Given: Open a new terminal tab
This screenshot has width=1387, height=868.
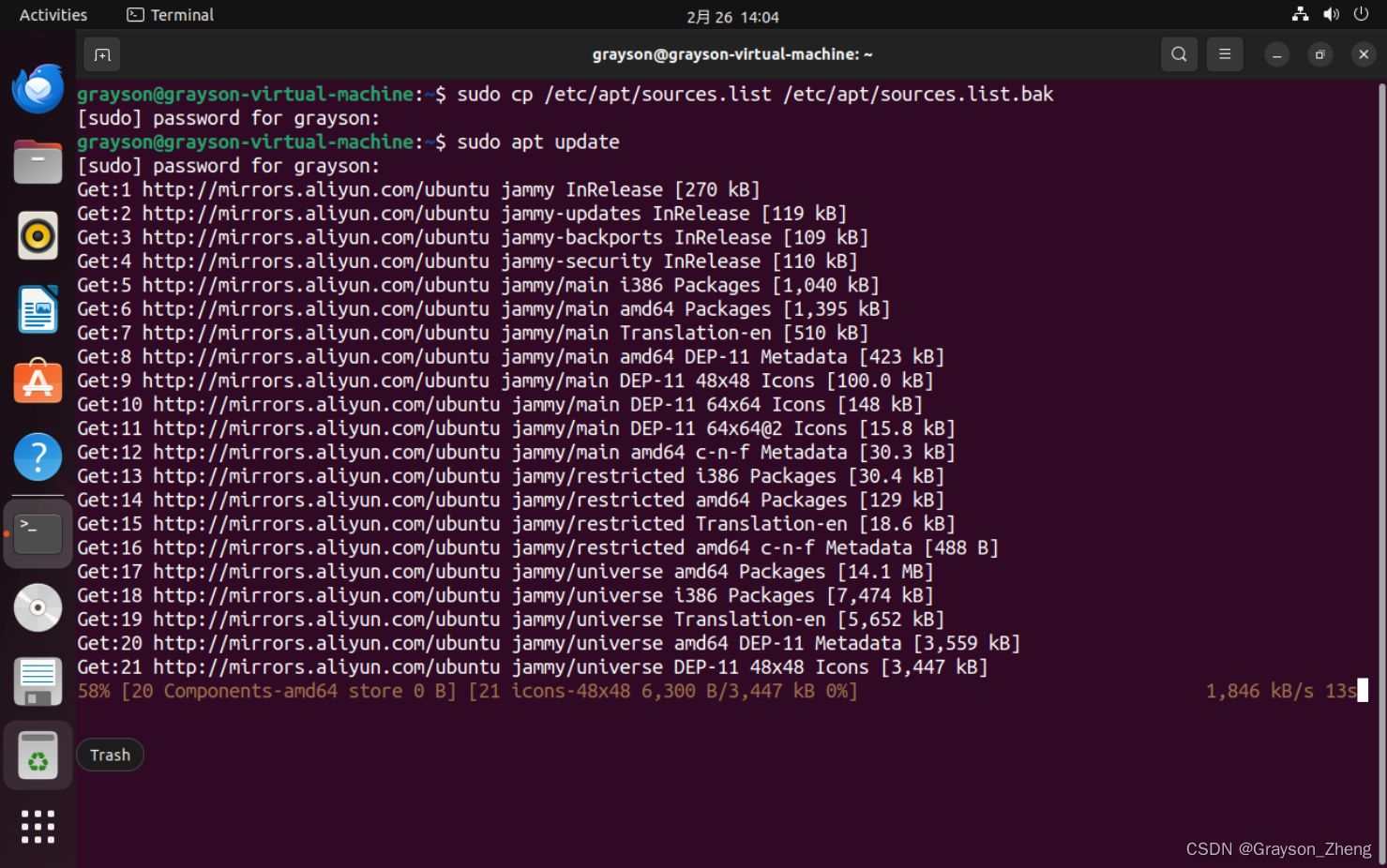Looking at the screenshot, I should [x=102, y=55].
